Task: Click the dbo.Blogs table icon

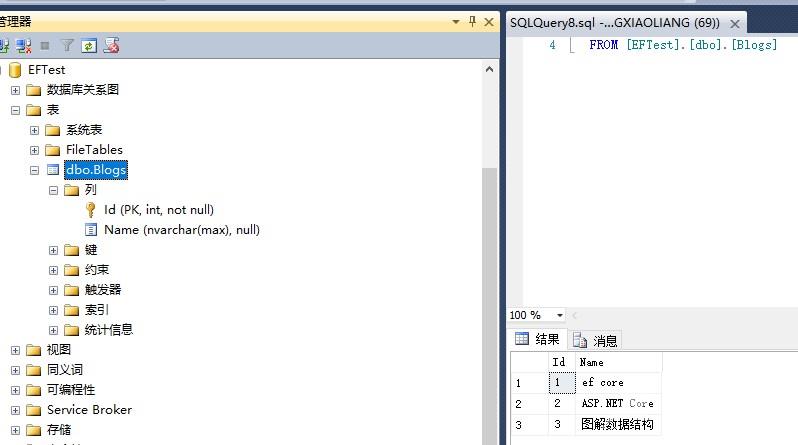Action: 53,170
